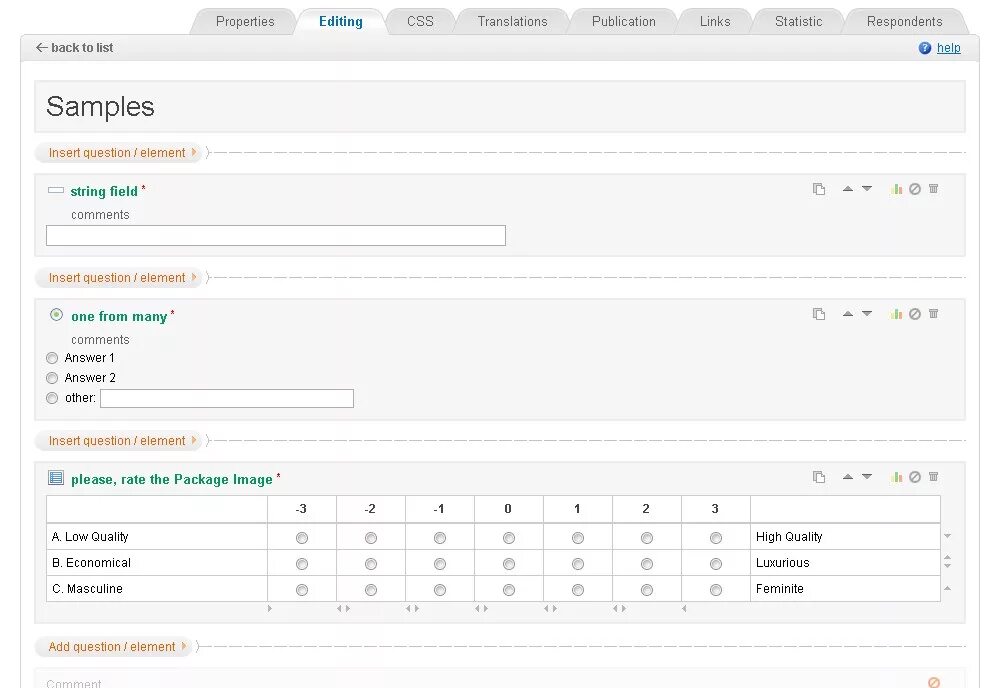Move the Low Quality matrix row down
This screenshot has width=1000, height=688.
948,537
